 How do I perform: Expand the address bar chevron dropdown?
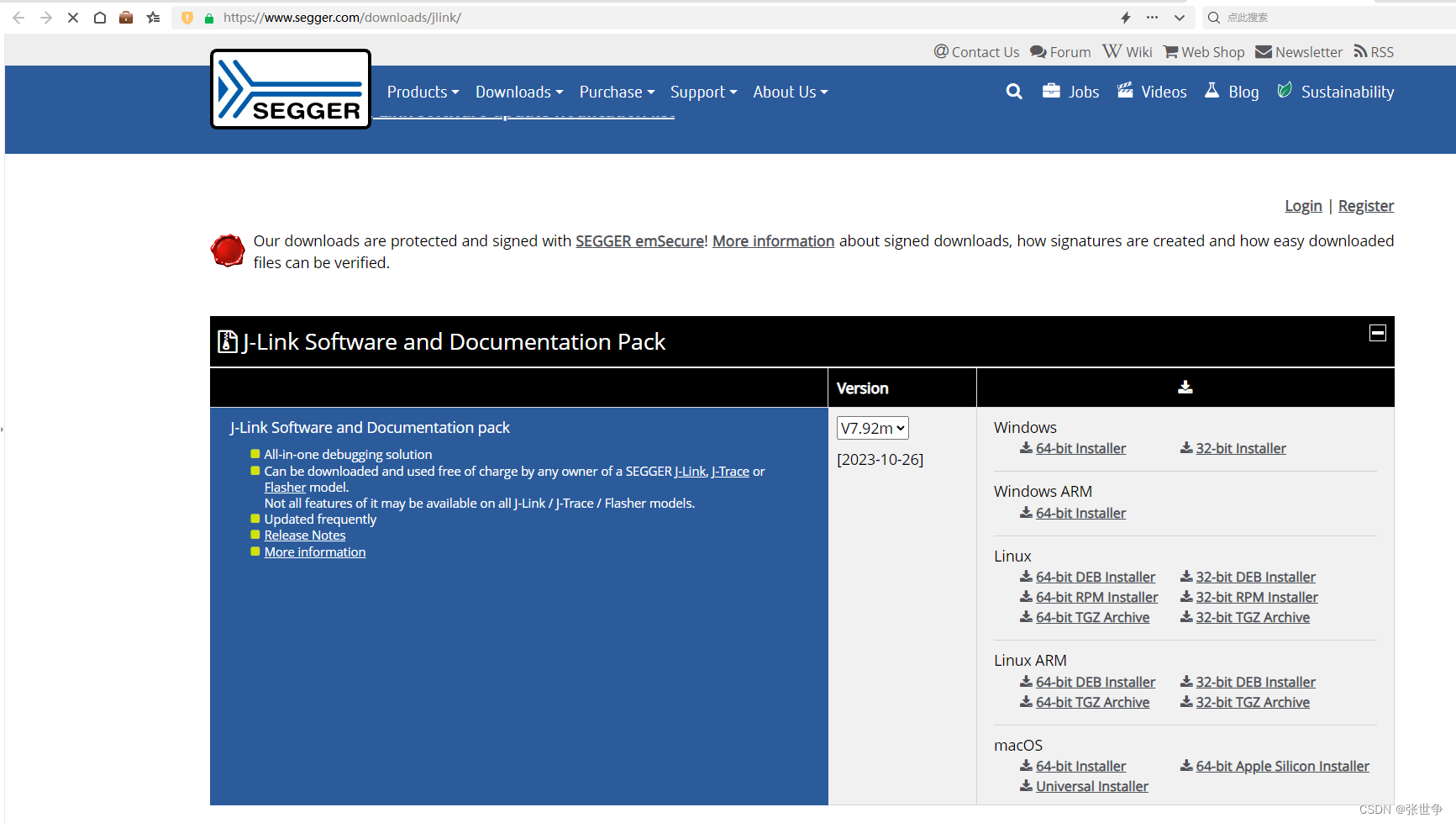(x=1180, y=18)
